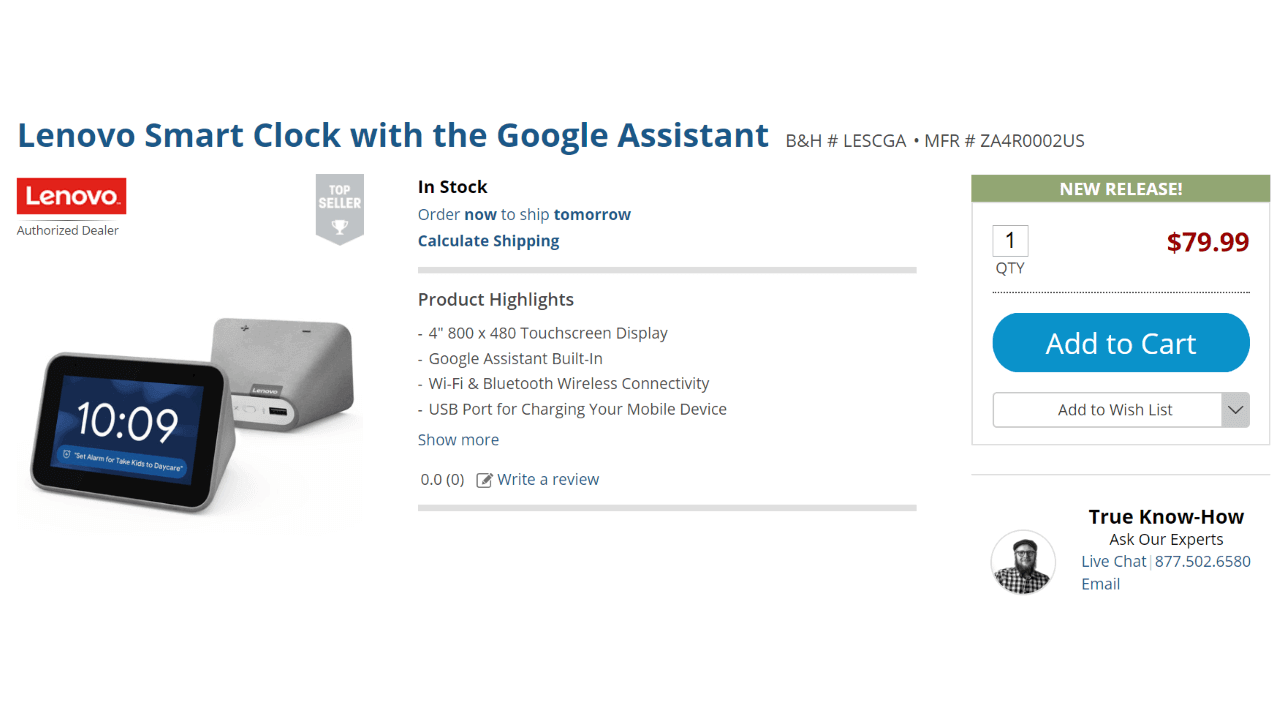
Task: Expand the Add to Wish List dropdown arrow
Action: tap(1236, 410)
